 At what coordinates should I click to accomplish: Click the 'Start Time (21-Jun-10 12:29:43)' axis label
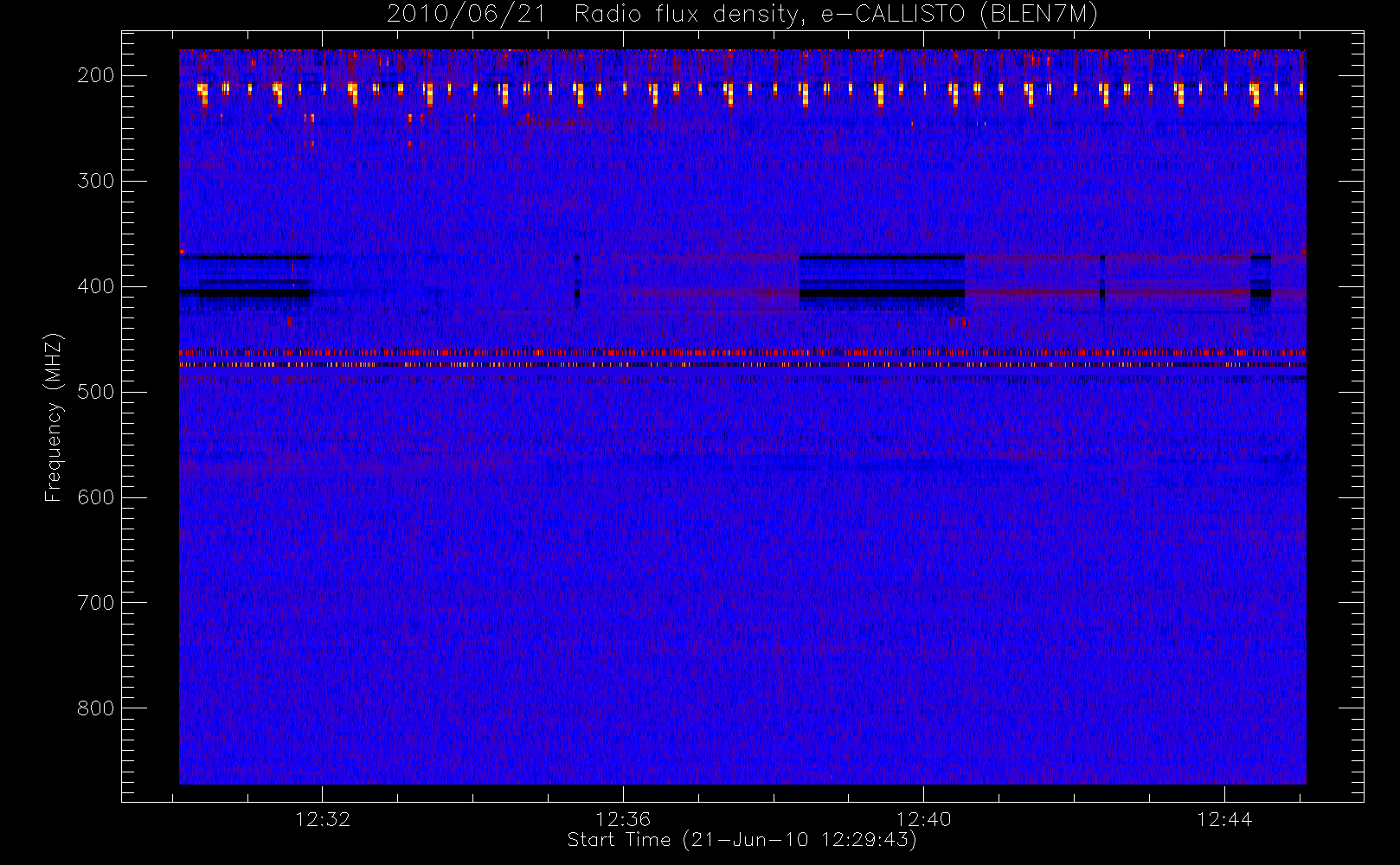pyautogui.click(x=742, y=840)
